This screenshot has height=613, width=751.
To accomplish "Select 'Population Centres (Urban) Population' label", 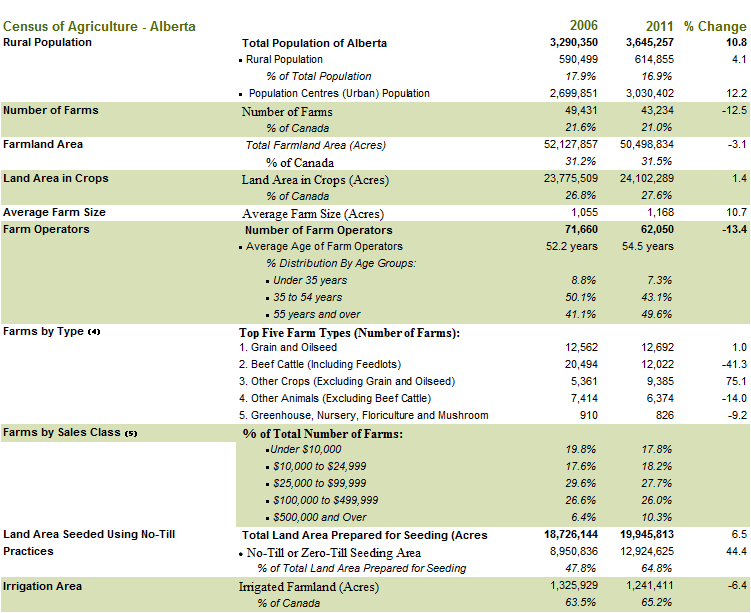I will click(x=339, y=93).
